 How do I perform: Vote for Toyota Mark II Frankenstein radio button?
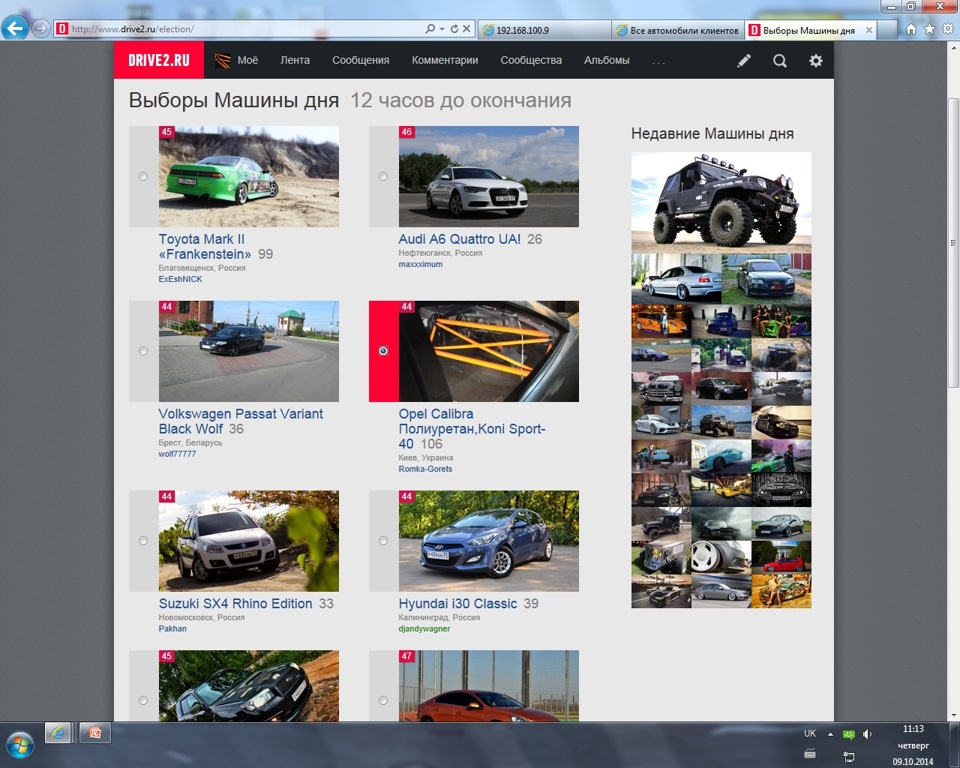pyautogui.click(x=143, y=176)
